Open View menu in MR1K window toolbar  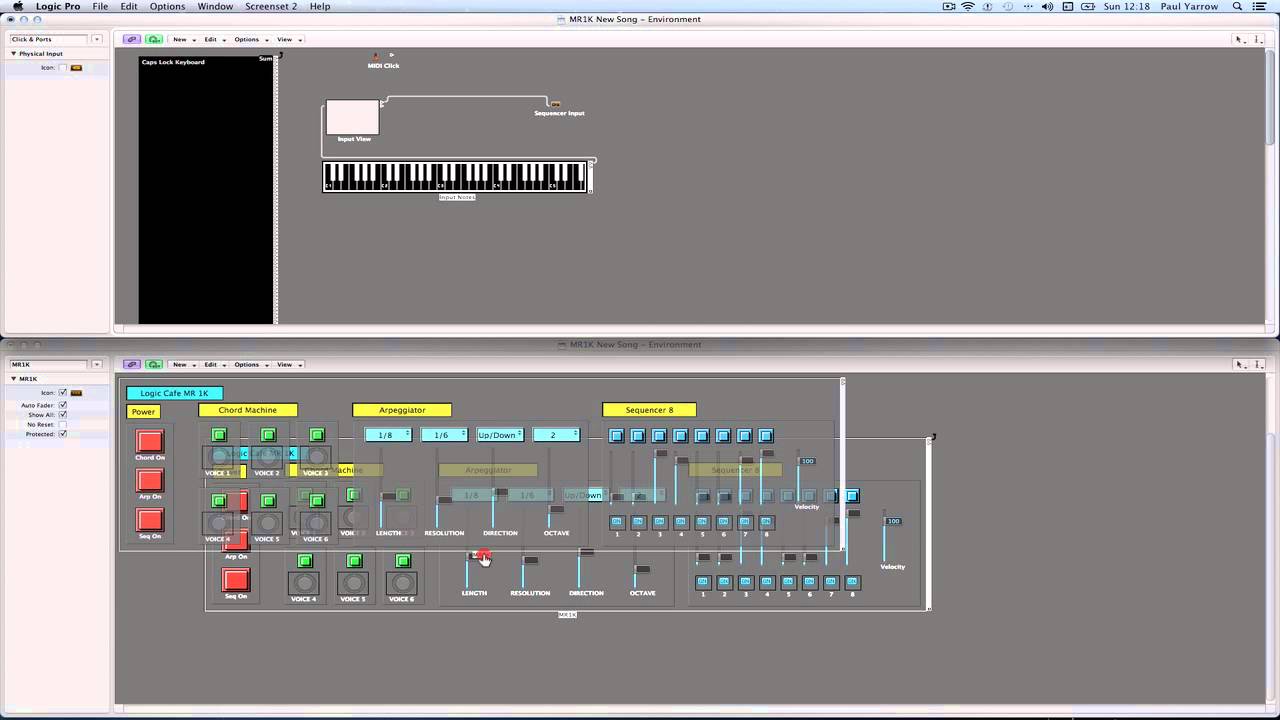tap(289, 364)
